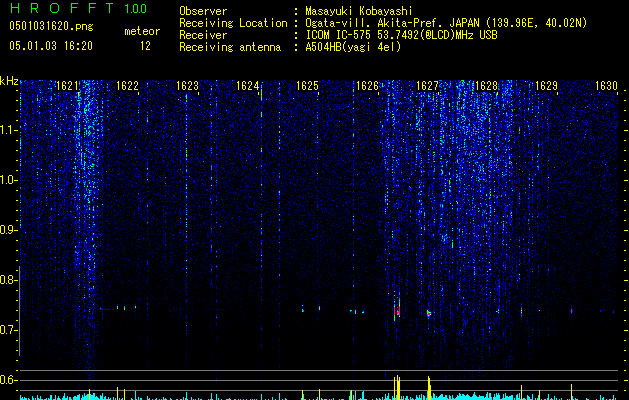Image resolution: width=629 pixels, height=400 pixels.
Task: Click the kHz axis unit label
Action: 9,81
